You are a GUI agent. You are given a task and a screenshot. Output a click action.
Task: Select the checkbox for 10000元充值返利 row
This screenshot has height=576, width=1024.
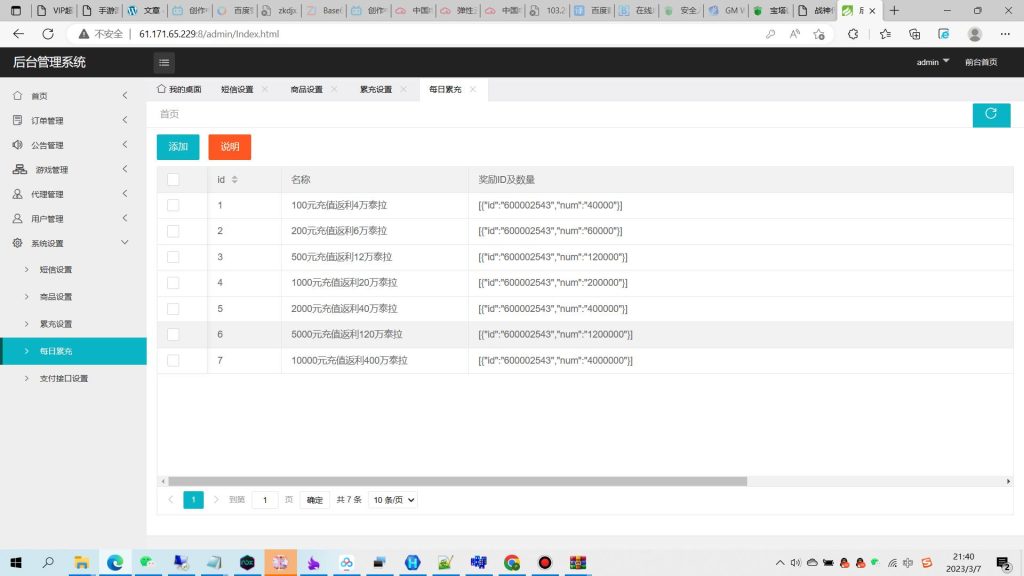173,360
